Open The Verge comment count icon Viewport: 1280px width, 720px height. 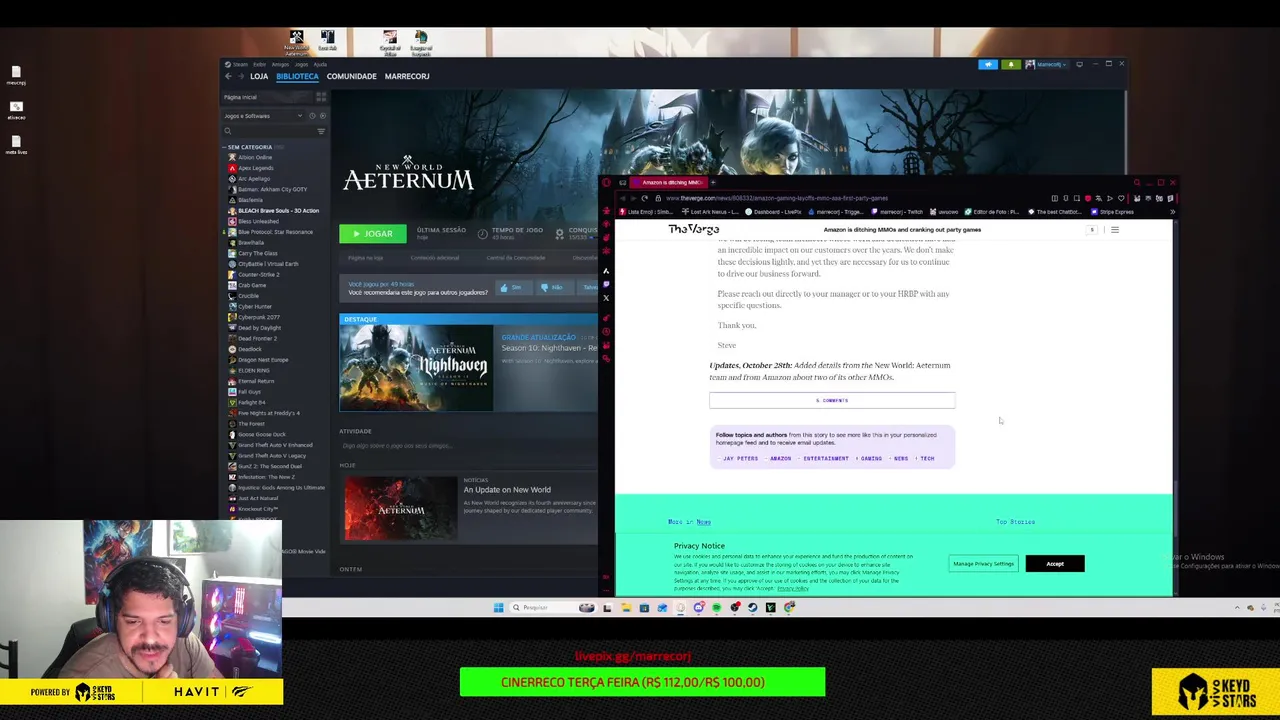point(1092,230)
